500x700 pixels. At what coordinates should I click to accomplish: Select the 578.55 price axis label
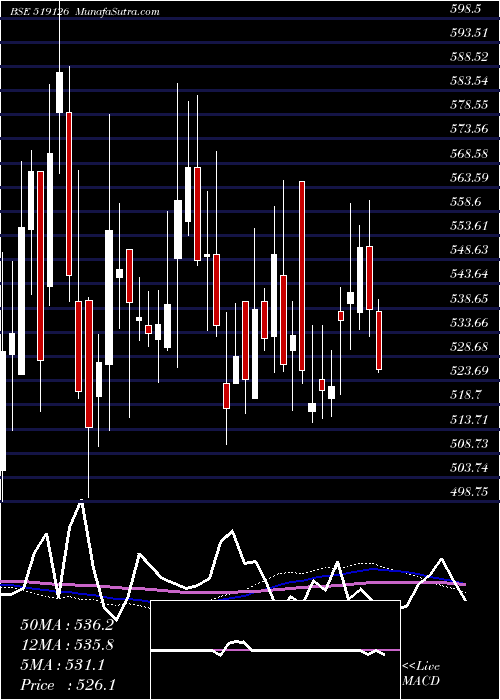[468, 105]
